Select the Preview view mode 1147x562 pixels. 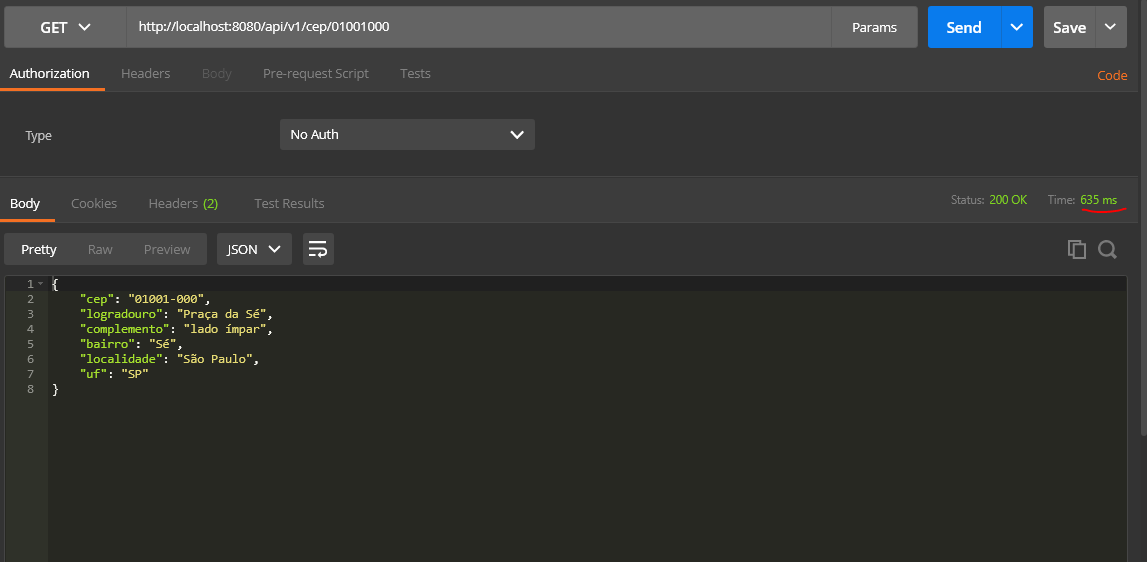[167, 250]
